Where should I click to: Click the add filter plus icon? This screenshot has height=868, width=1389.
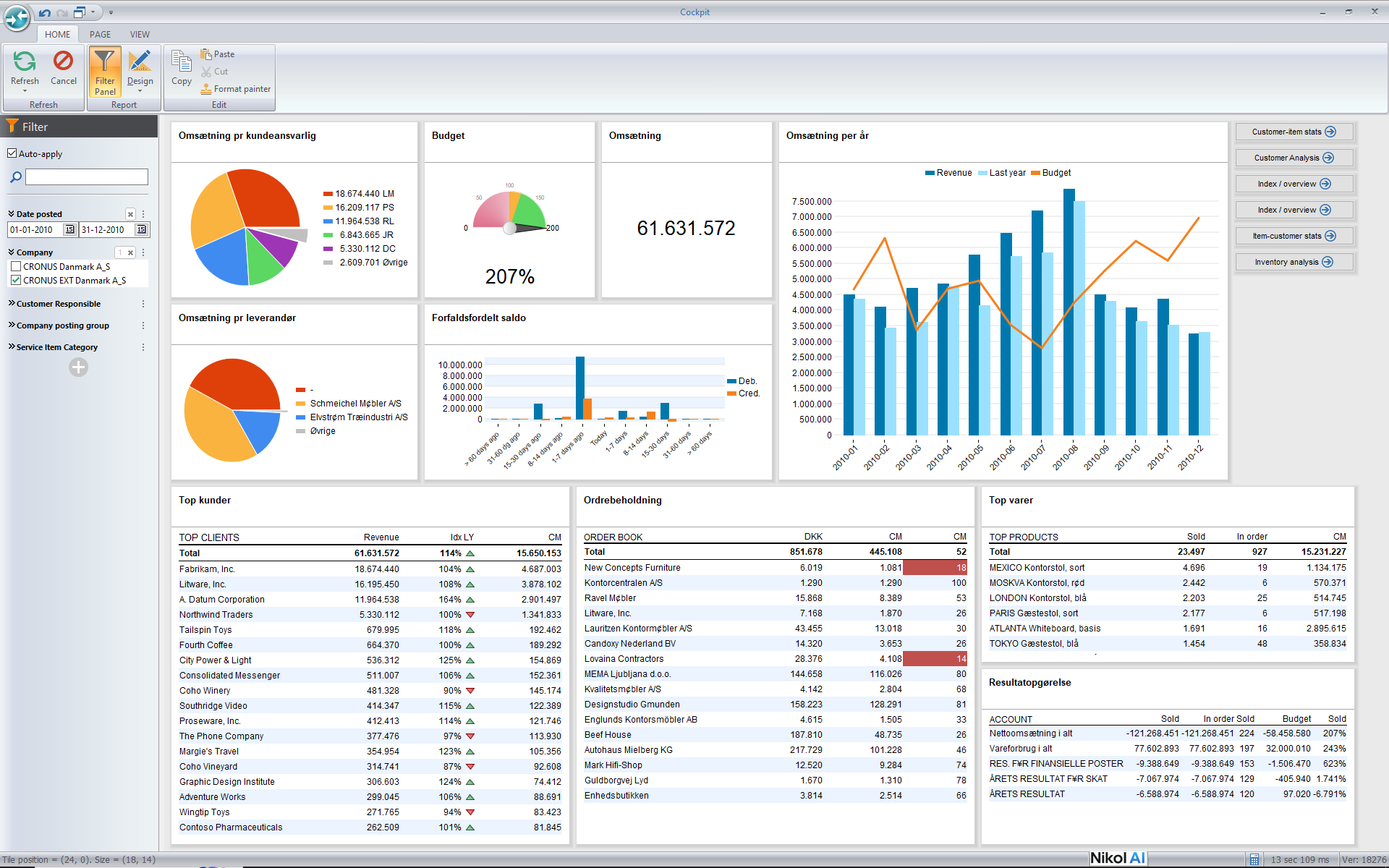pos(78,367)
